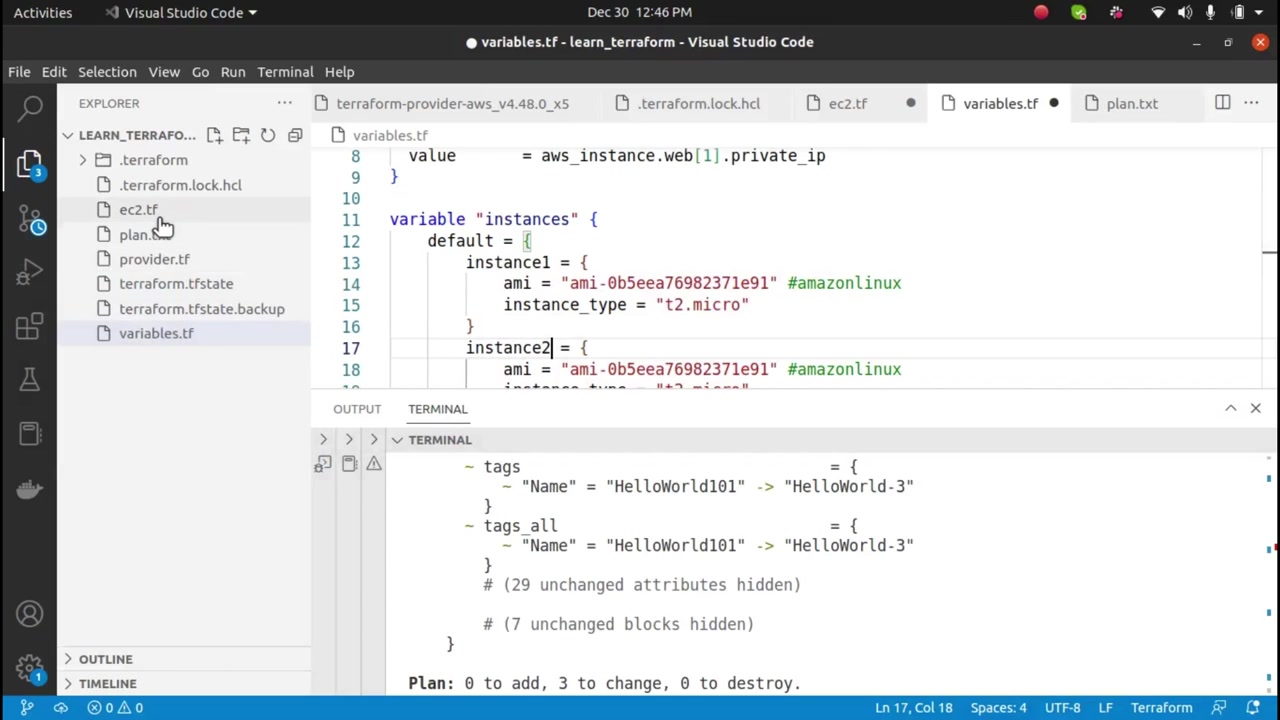Collapse all folders in explorer
This screenshot has height=720, width=1280.
(x=295, y=135)
